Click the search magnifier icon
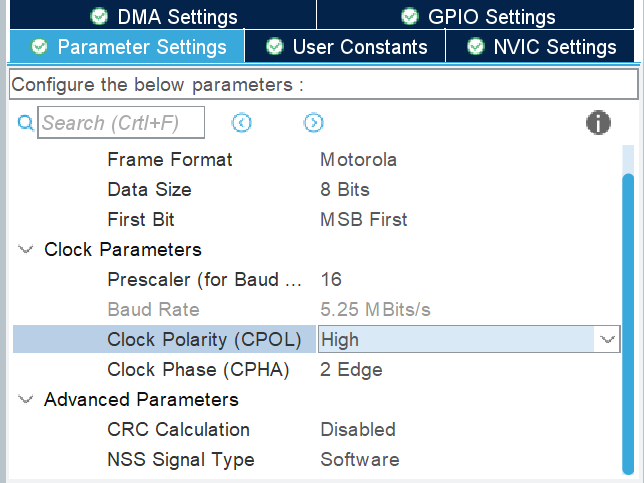 tap(25, 123)
